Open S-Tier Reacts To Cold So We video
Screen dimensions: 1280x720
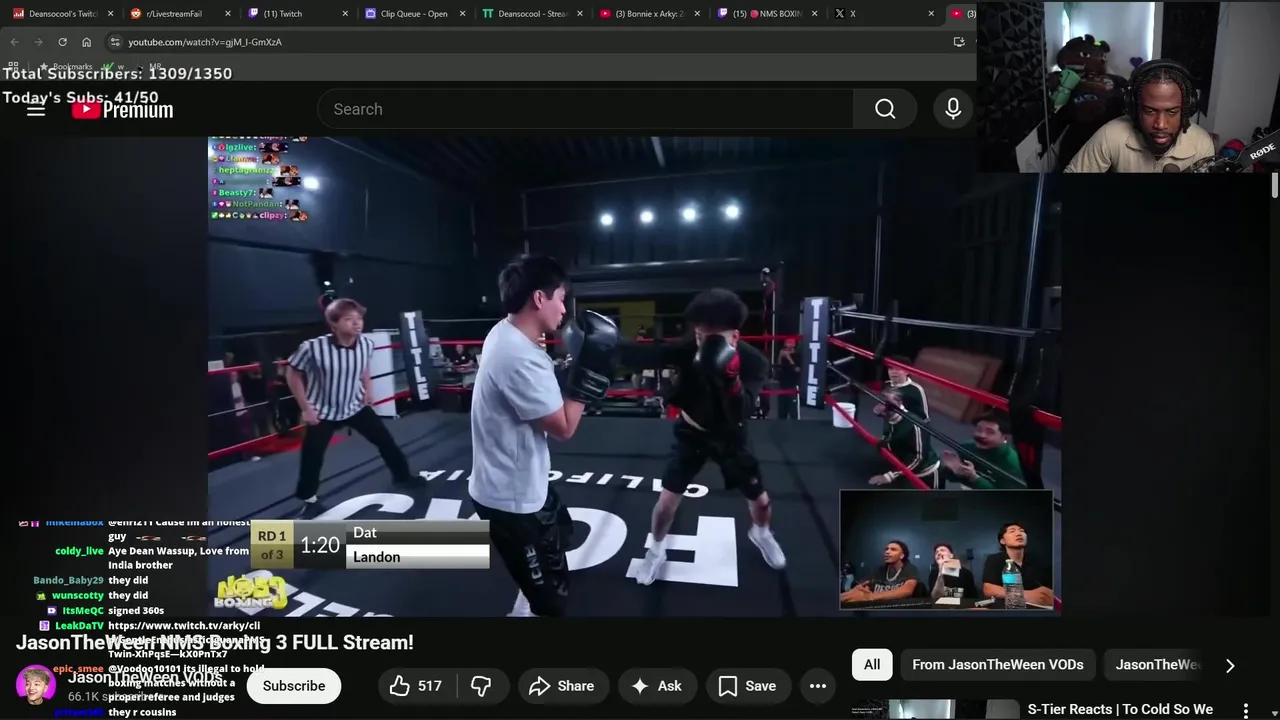click(1120, 709)
